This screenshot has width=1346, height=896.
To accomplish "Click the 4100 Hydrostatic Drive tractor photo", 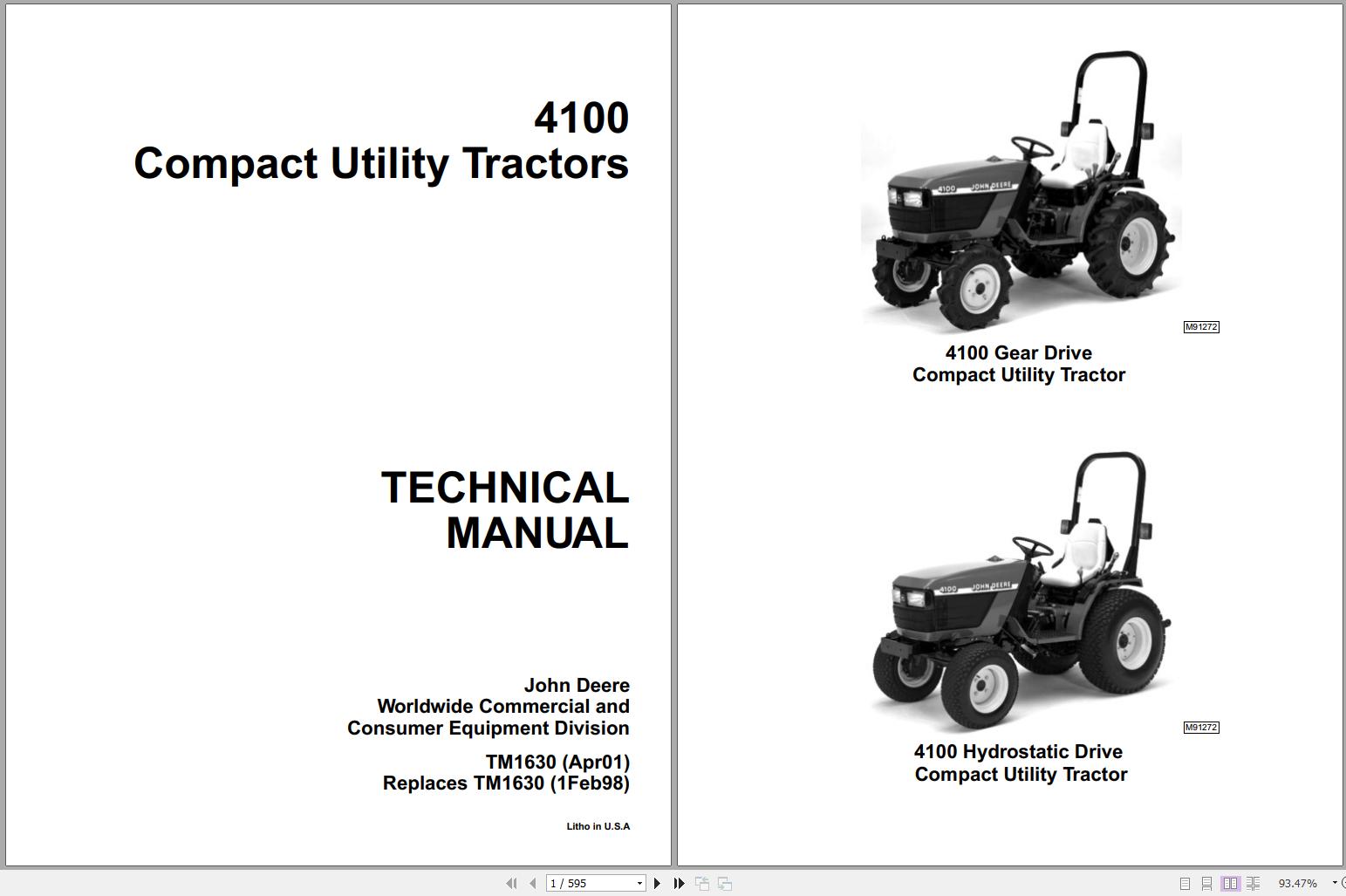I will pos(1021,591).
